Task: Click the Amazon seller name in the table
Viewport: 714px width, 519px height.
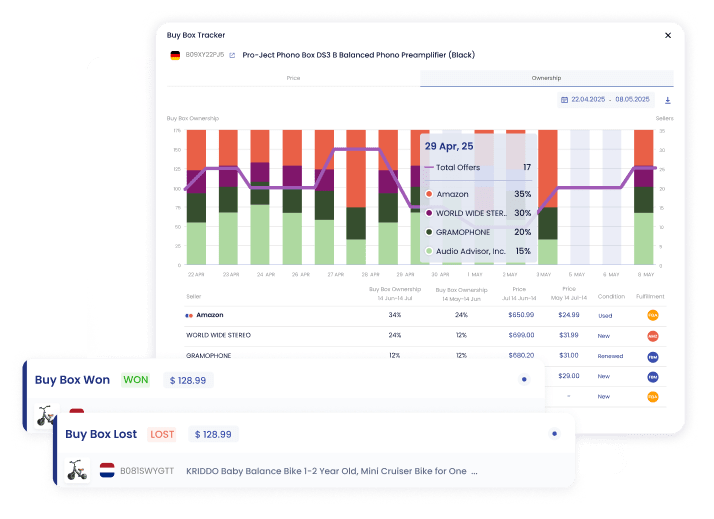Action: click(209, 315)
